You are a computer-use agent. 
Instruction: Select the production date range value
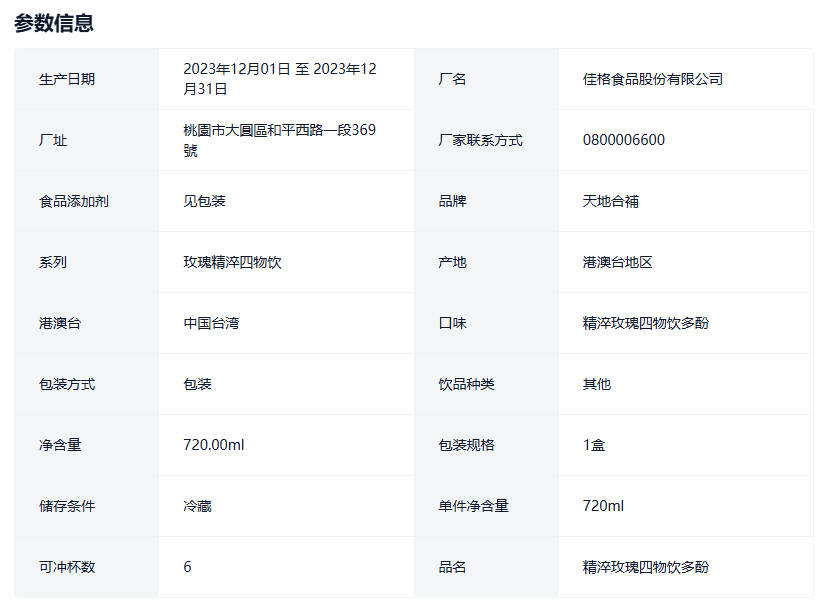coord(279,79)
